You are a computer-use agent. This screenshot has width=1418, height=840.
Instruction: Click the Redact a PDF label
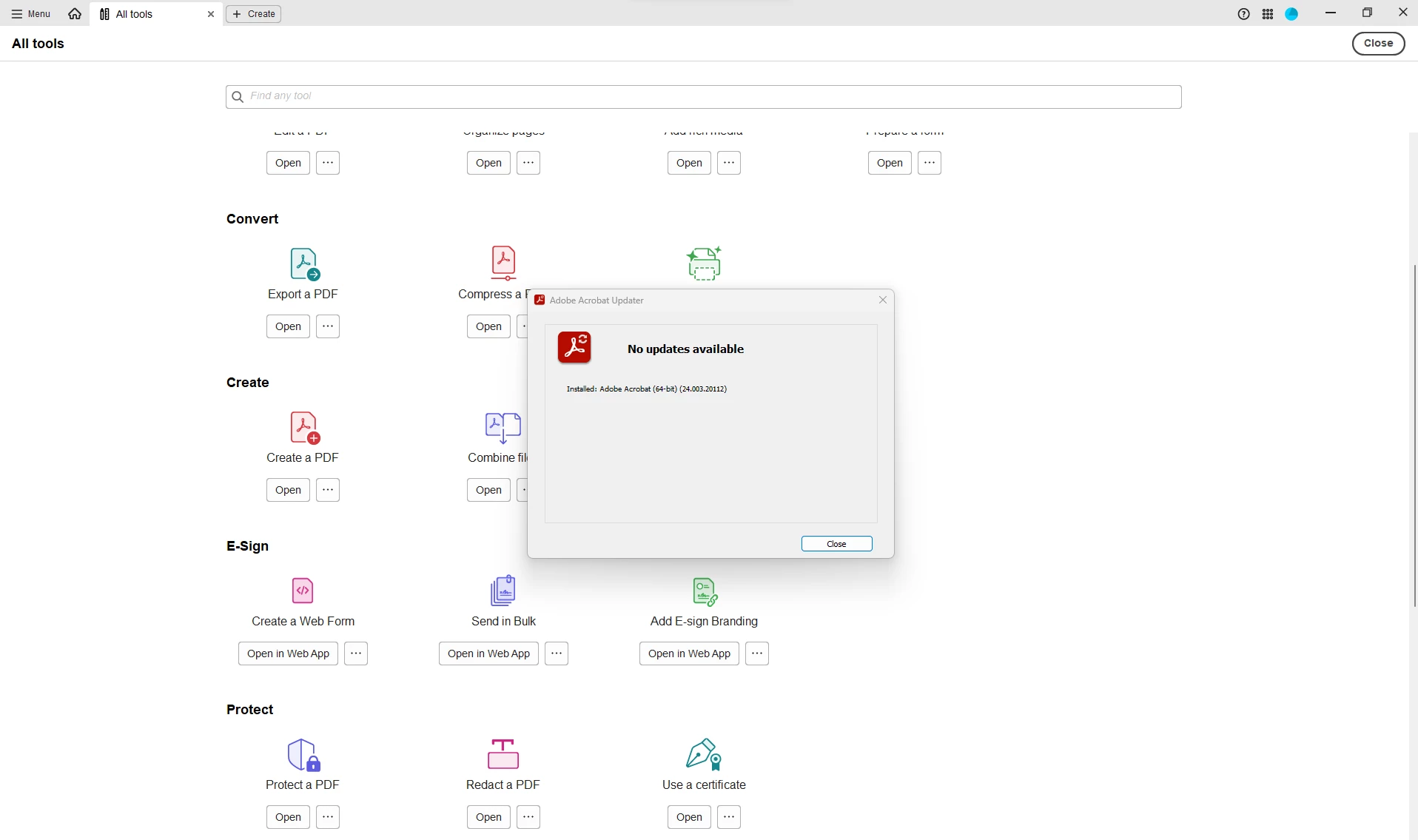[x=503, y=785]
